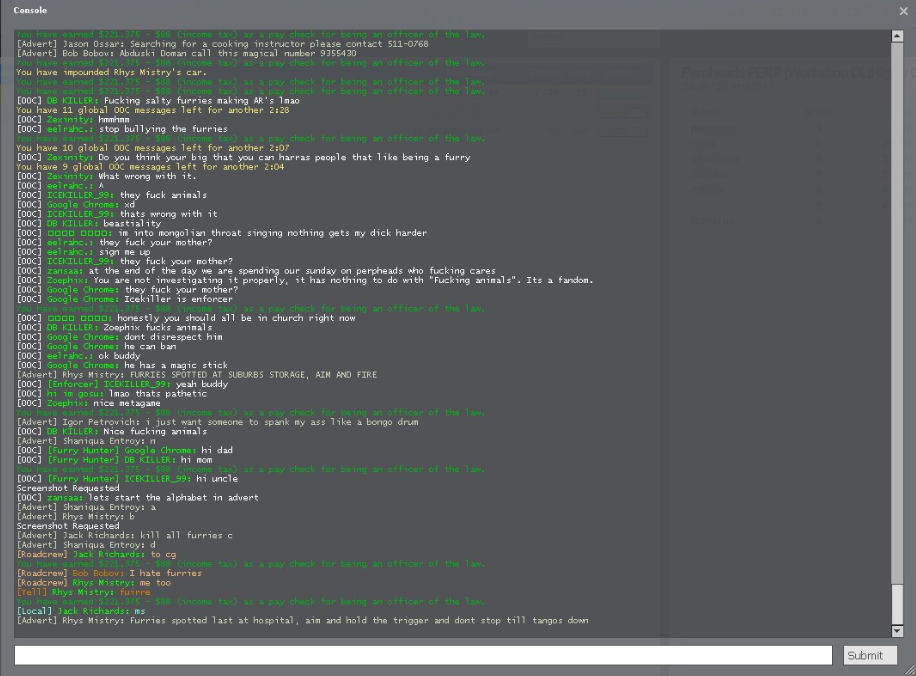Viewport: 916px width, 676px height.
Task: Select line "stop bullying the furries"
Action: pyautogui.click(x=122, y=129)
